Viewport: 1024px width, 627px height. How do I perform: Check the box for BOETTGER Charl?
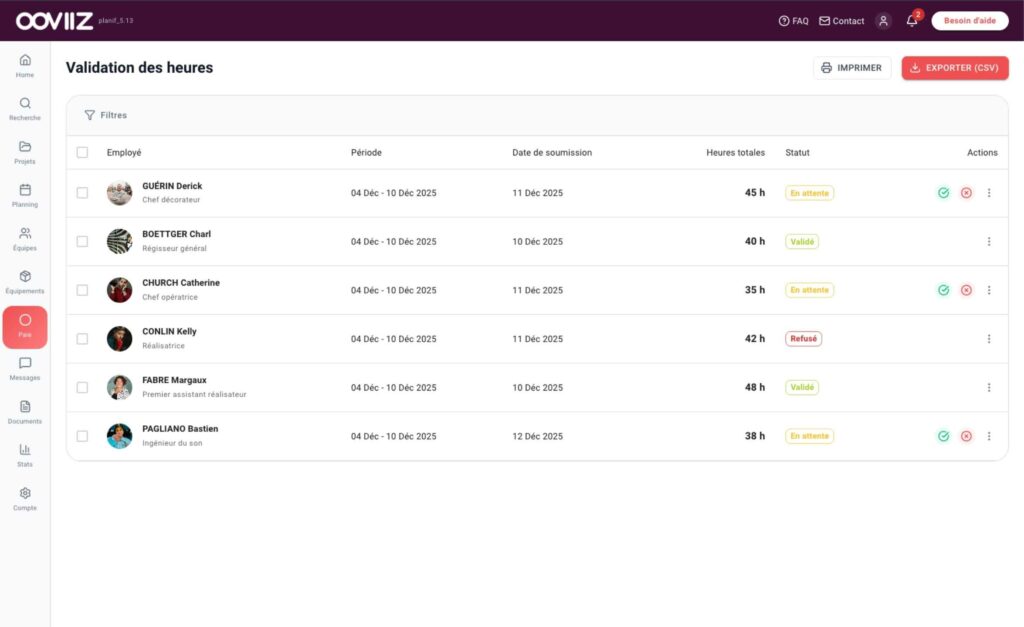[x=82, y=242]
